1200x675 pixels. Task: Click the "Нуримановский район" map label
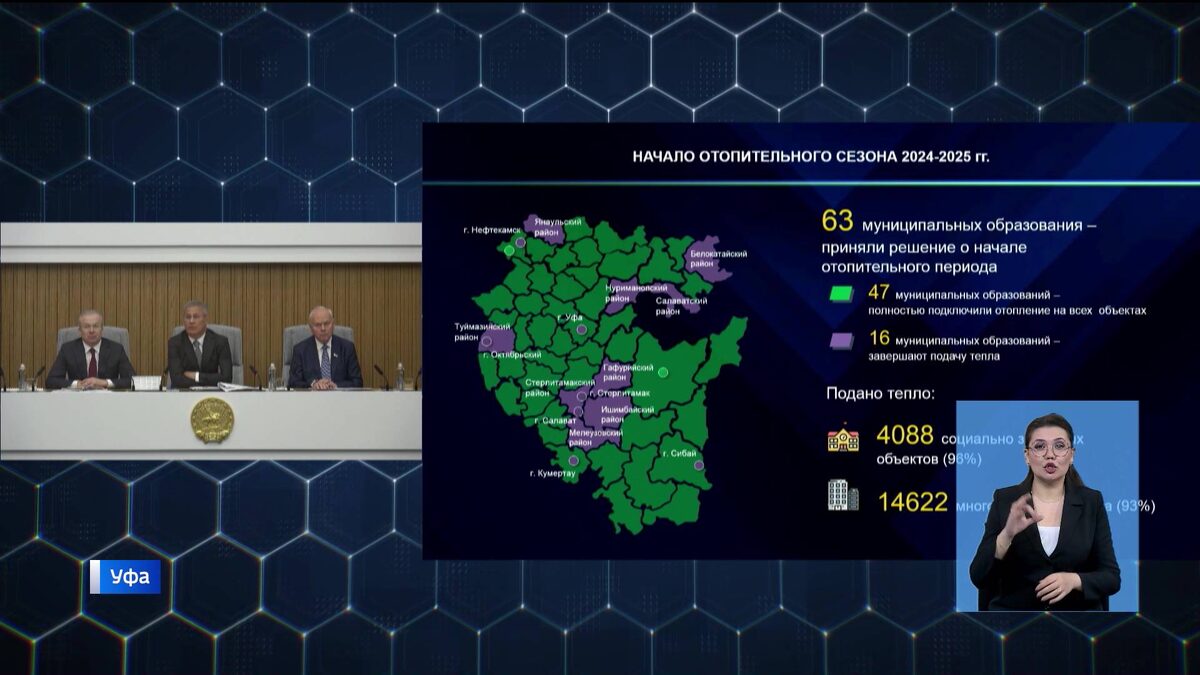(x=636, y=291)
